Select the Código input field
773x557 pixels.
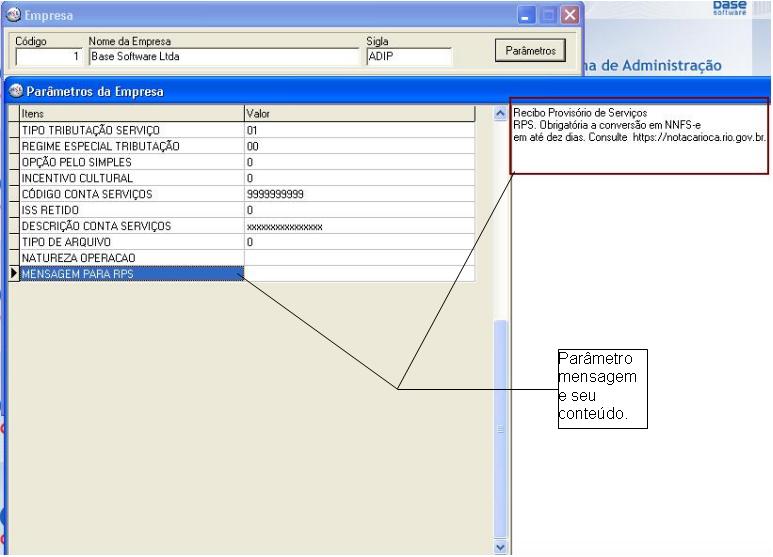click(x=47, y=57)
